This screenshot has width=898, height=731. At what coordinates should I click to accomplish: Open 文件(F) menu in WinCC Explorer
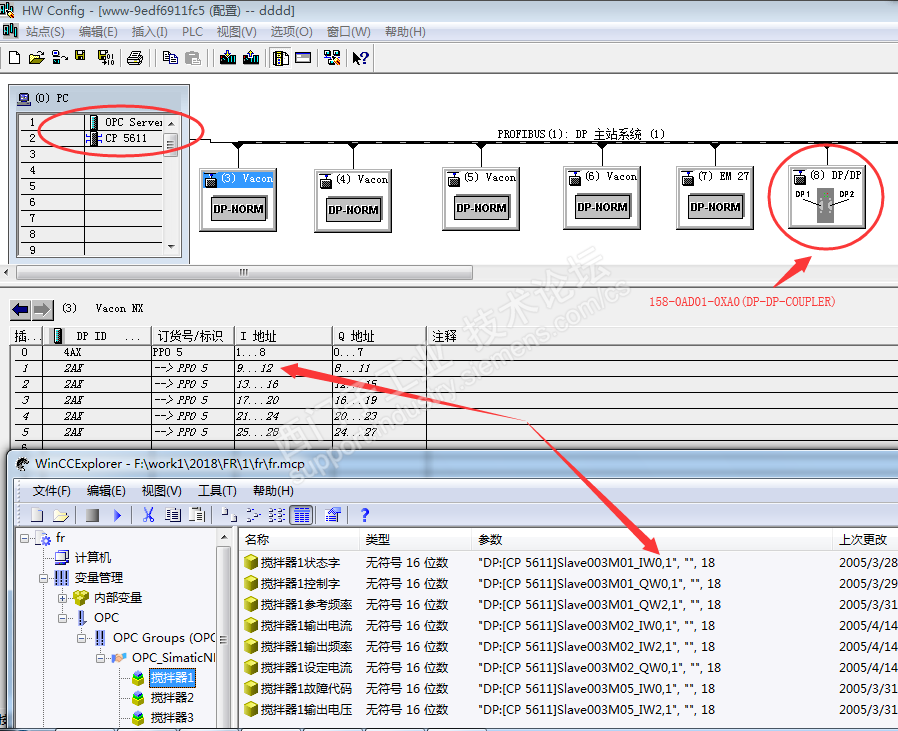pos(52,491)
